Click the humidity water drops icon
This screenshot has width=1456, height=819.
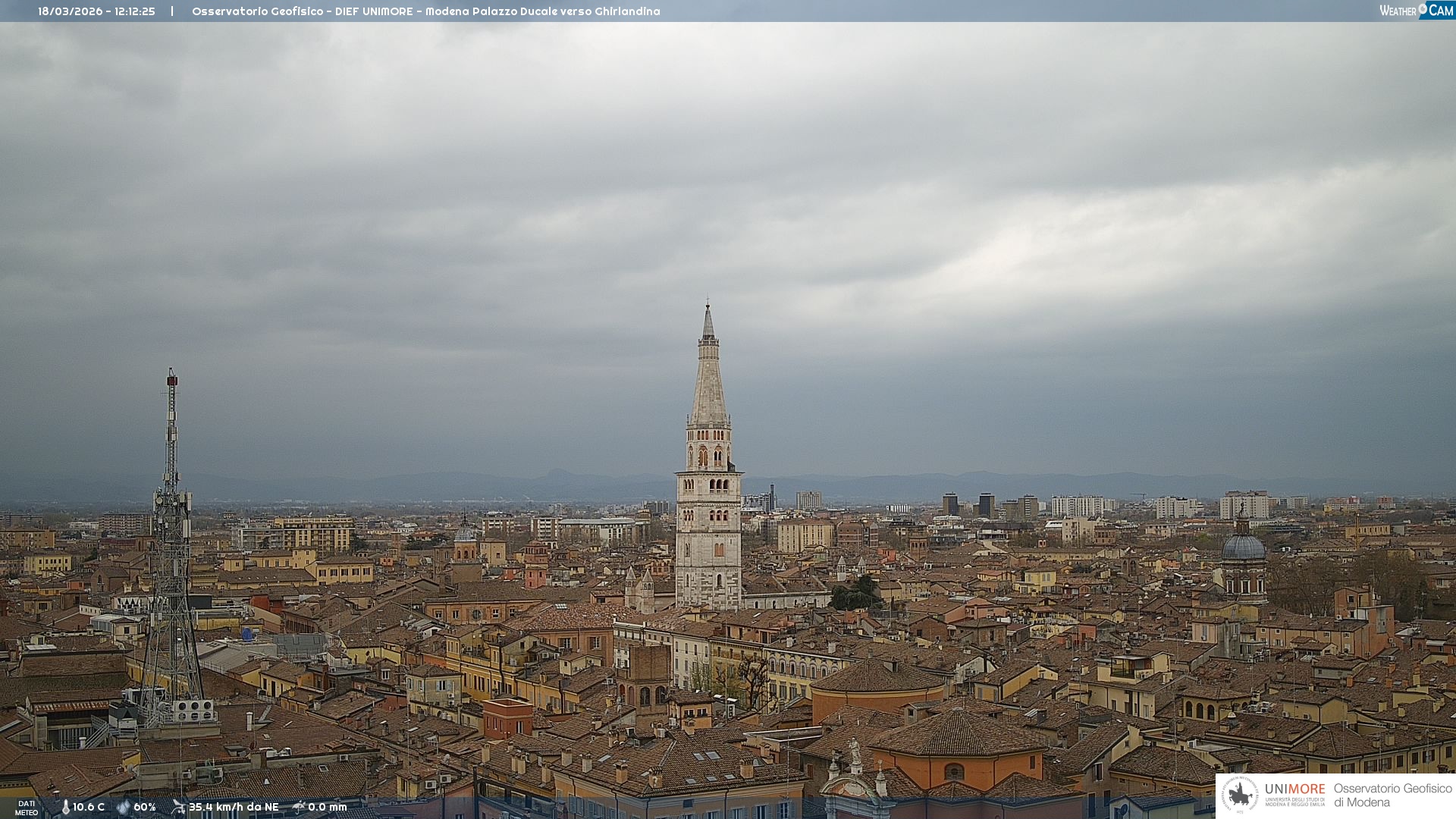pyautogui.click(x=124, y=808)
